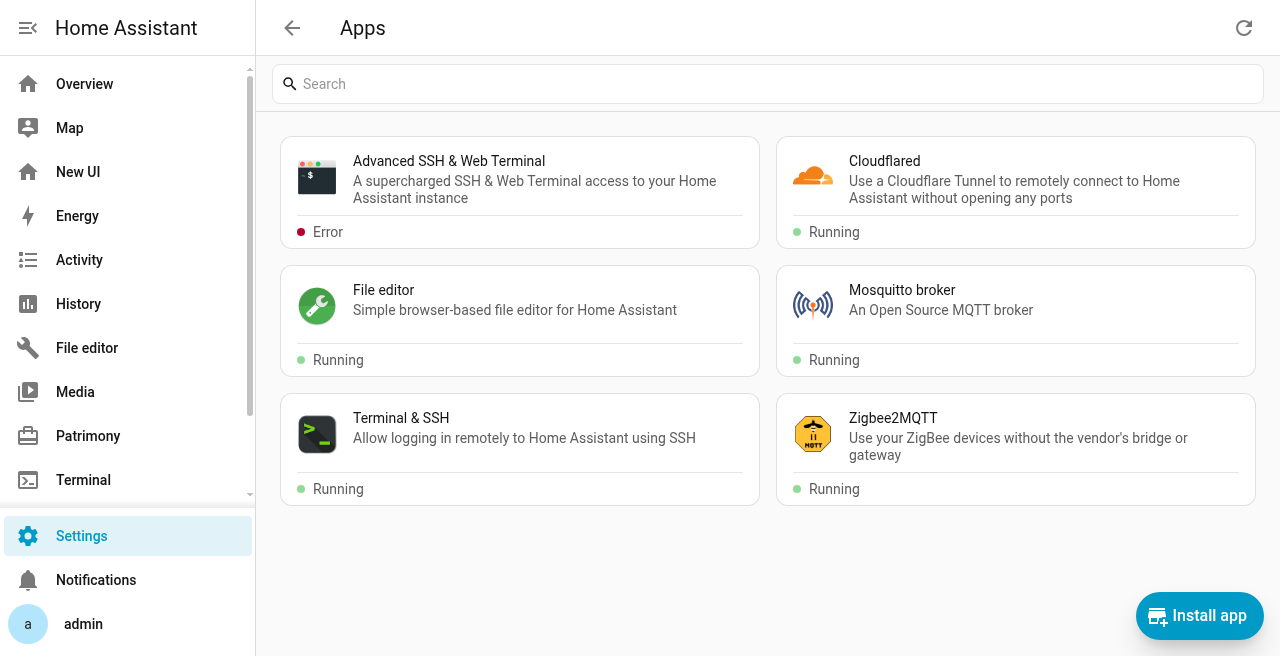The width and height of the screenshot is (1280, 656).
Task: Click the Cloudflared cloud logo
Action: pos(813,177)
